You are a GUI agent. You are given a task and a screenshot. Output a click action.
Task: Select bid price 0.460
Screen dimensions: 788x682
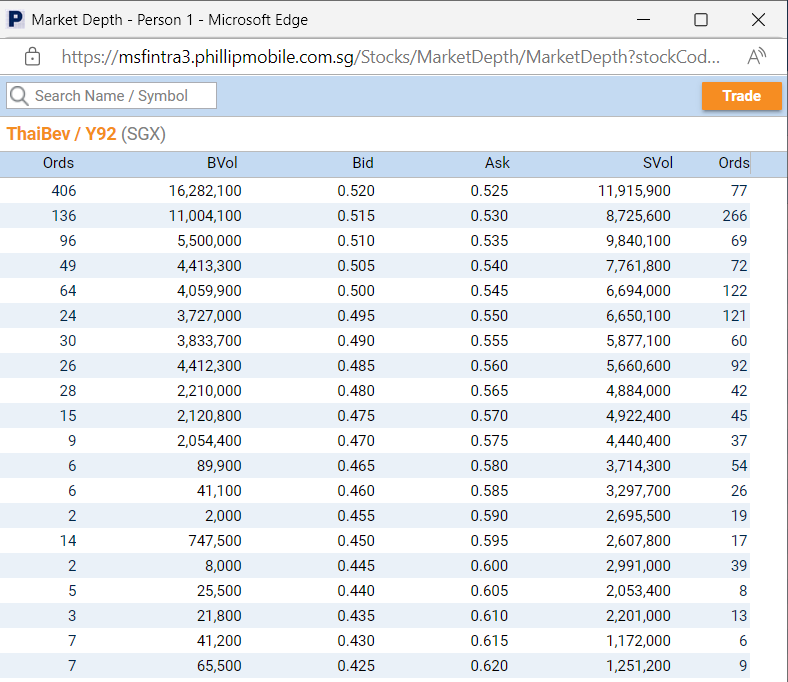pyautogui.click(x=356, y=491)
